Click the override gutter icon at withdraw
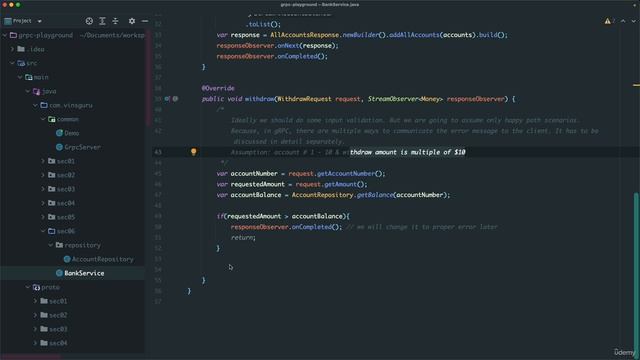The height and width of the screenshot is (360, 640). point(167,99)
